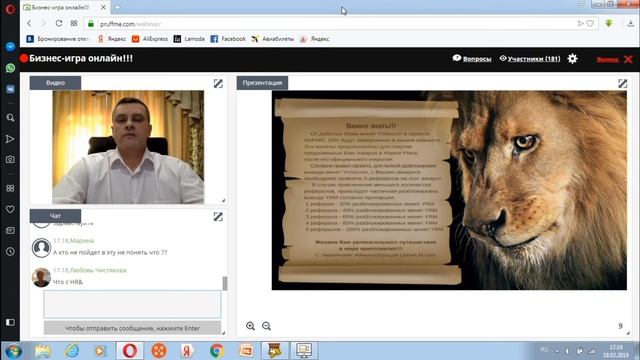Open new browser tab

click(x=117, y=7)
